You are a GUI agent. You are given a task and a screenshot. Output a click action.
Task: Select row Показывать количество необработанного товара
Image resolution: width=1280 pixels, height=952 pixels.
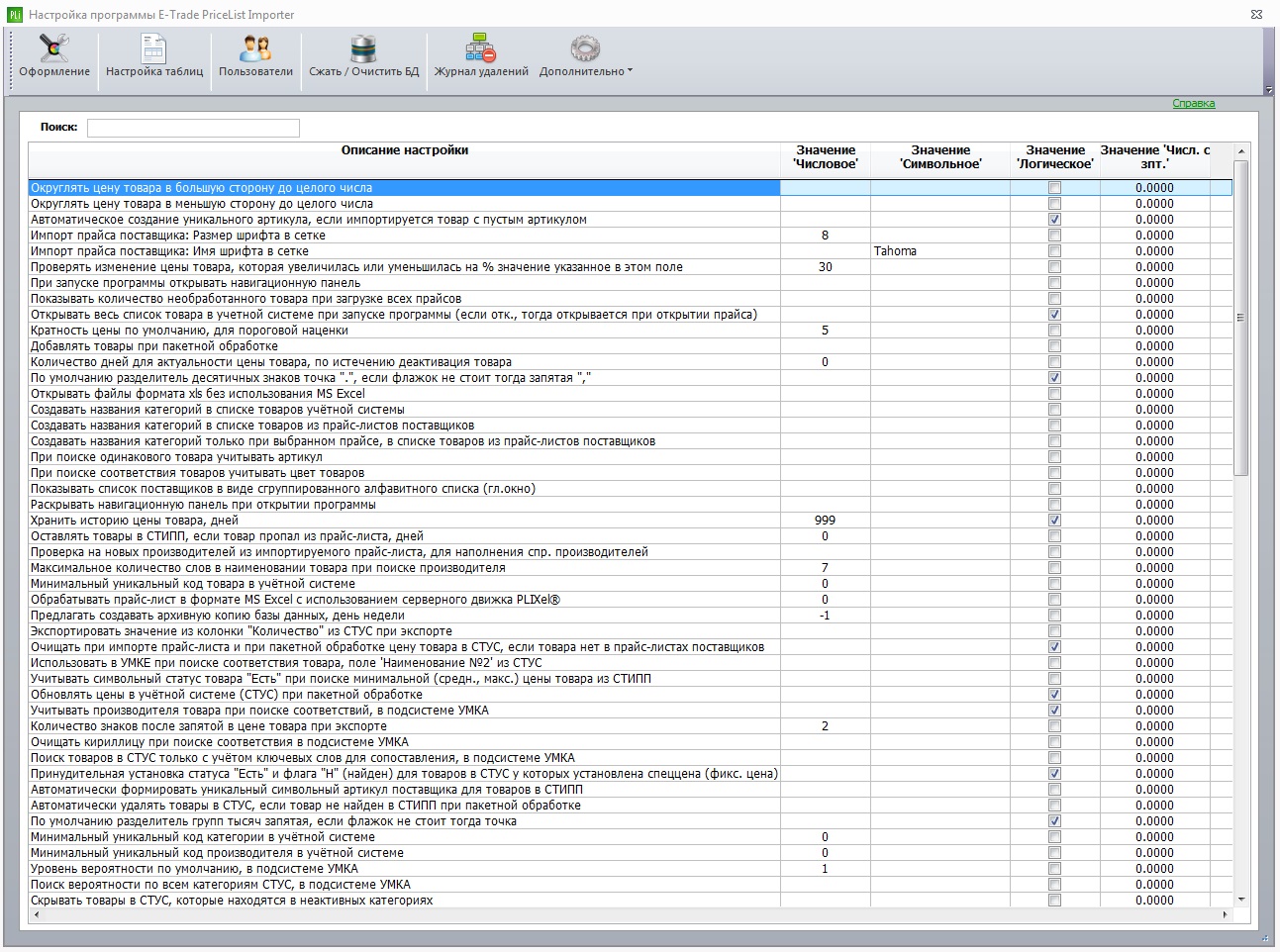click(x=404, y=299)
